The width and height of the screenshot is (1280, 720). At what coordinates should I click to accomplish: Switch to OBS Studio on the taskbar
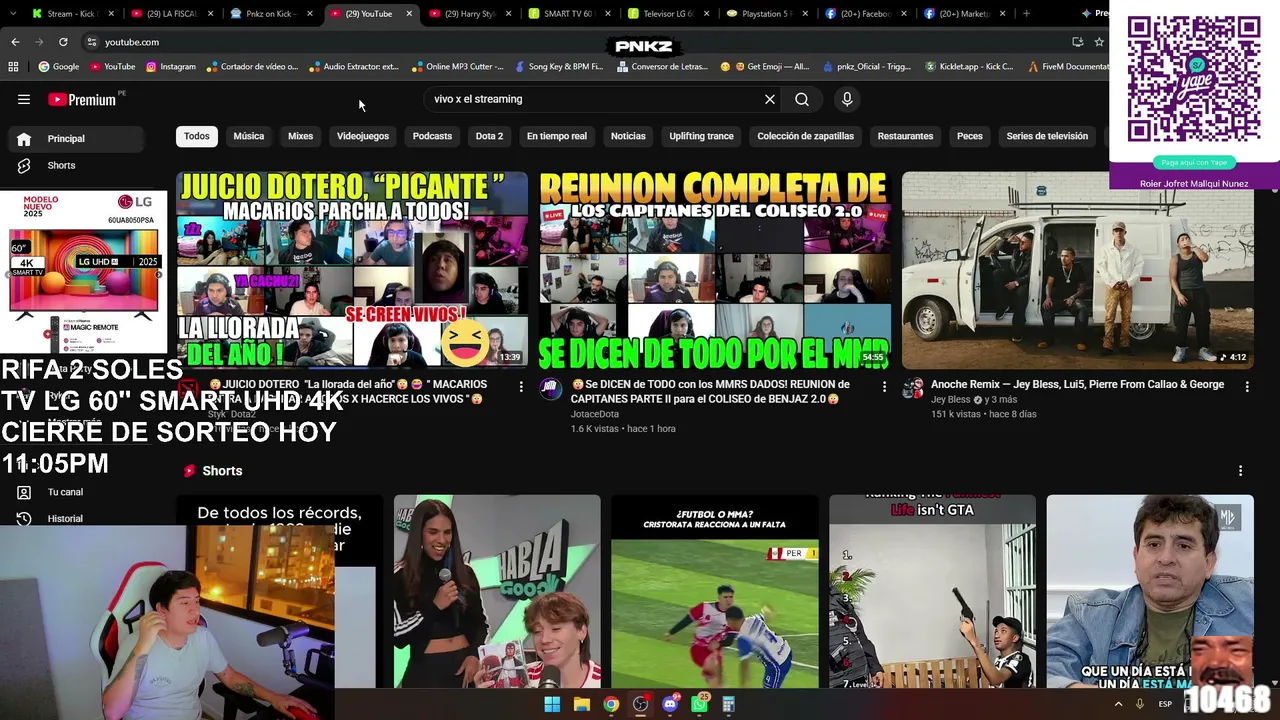pos(641,704)
